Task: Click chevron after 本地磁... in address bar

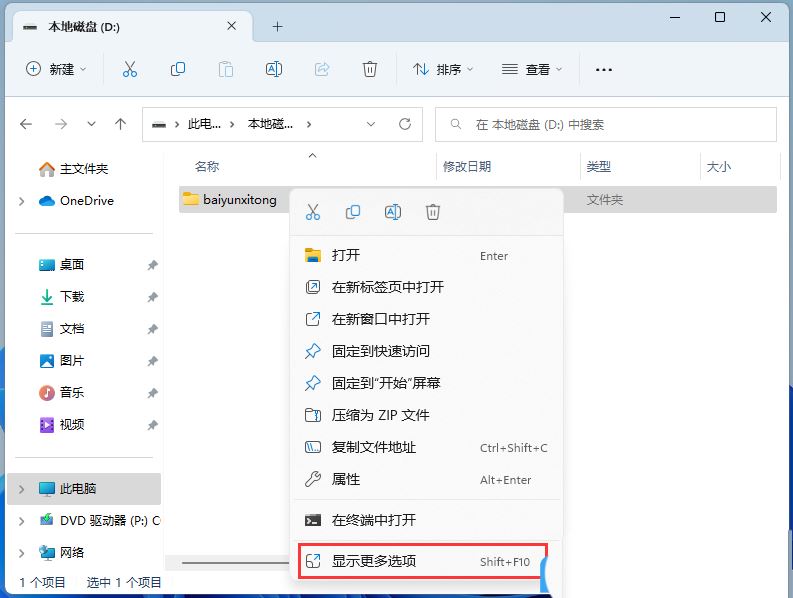Action: (x=309, y=124)
